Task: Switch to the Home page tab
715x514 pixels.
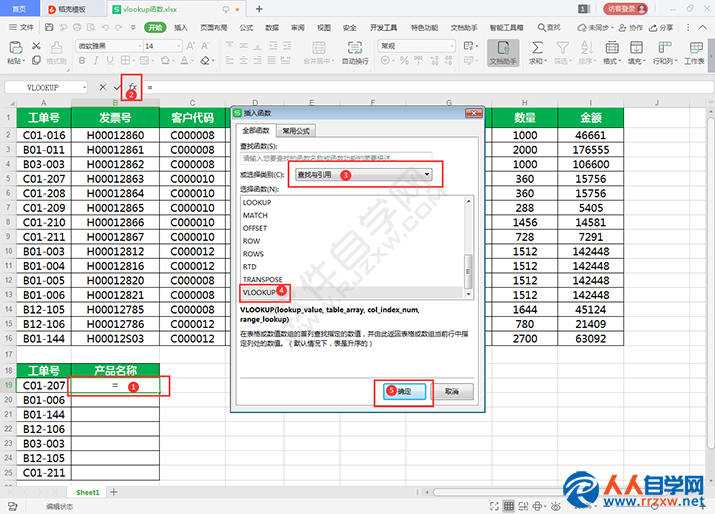Action: pyautogui.click(x=19, y=9)
